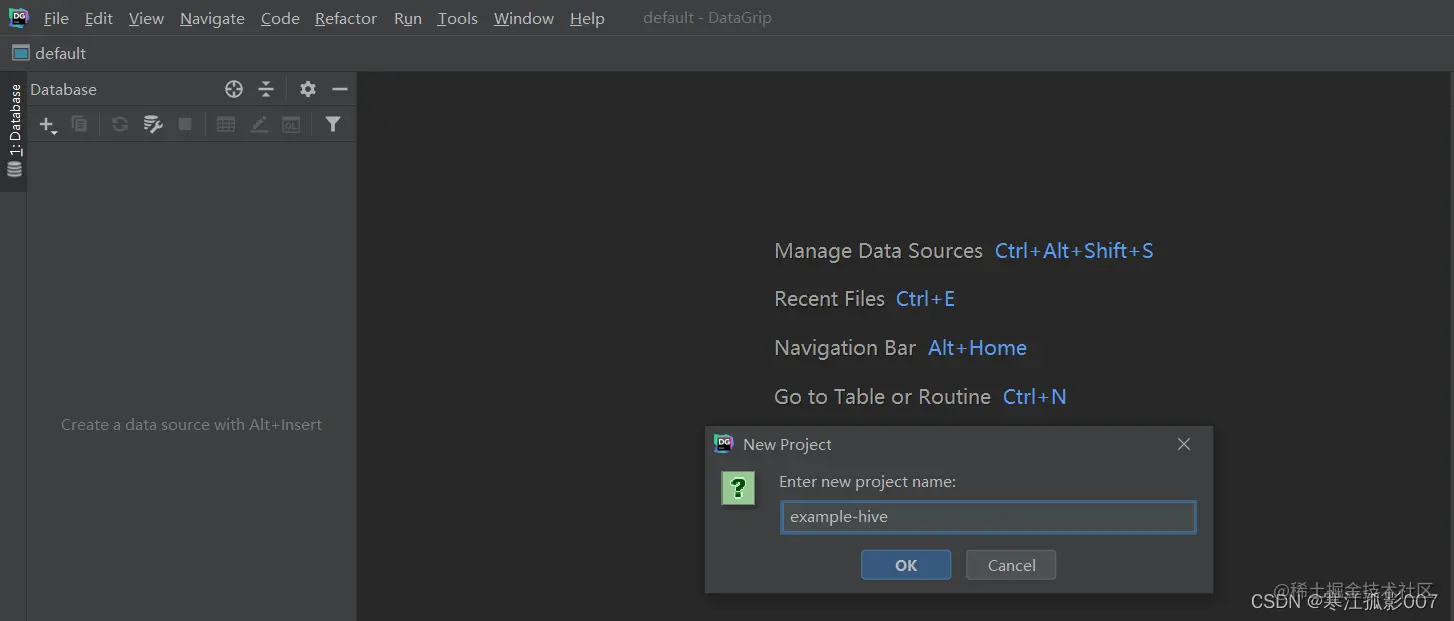Click the Cancel button
This screenshot has height=621, width=1454.
(1011, 565)
